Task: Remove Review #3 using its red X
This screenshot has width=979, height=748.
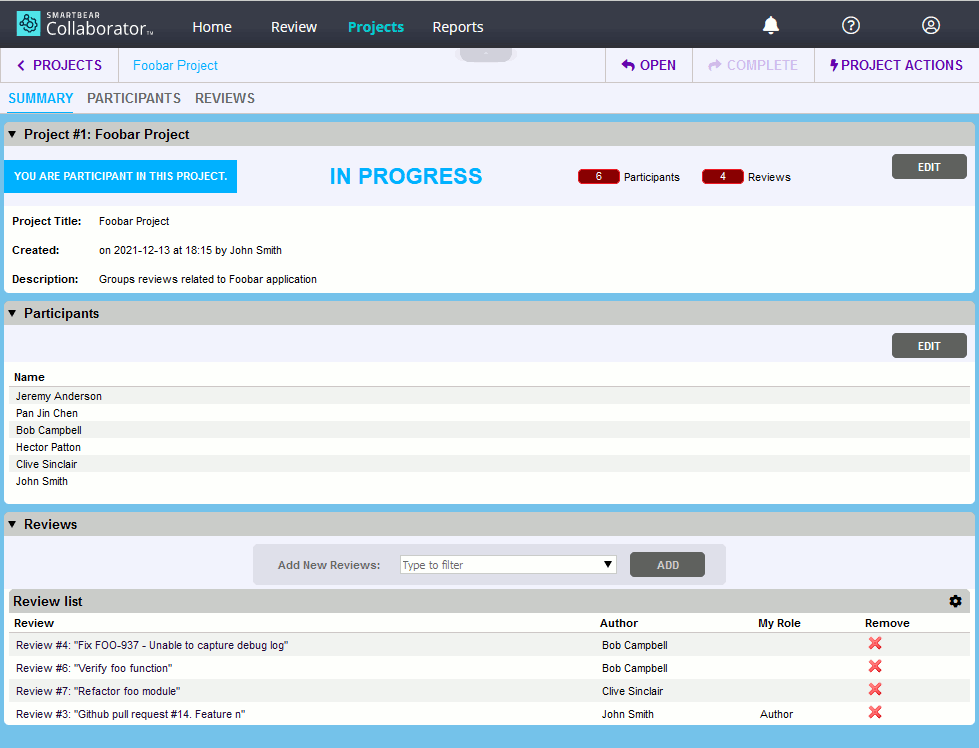Action: 875,712
